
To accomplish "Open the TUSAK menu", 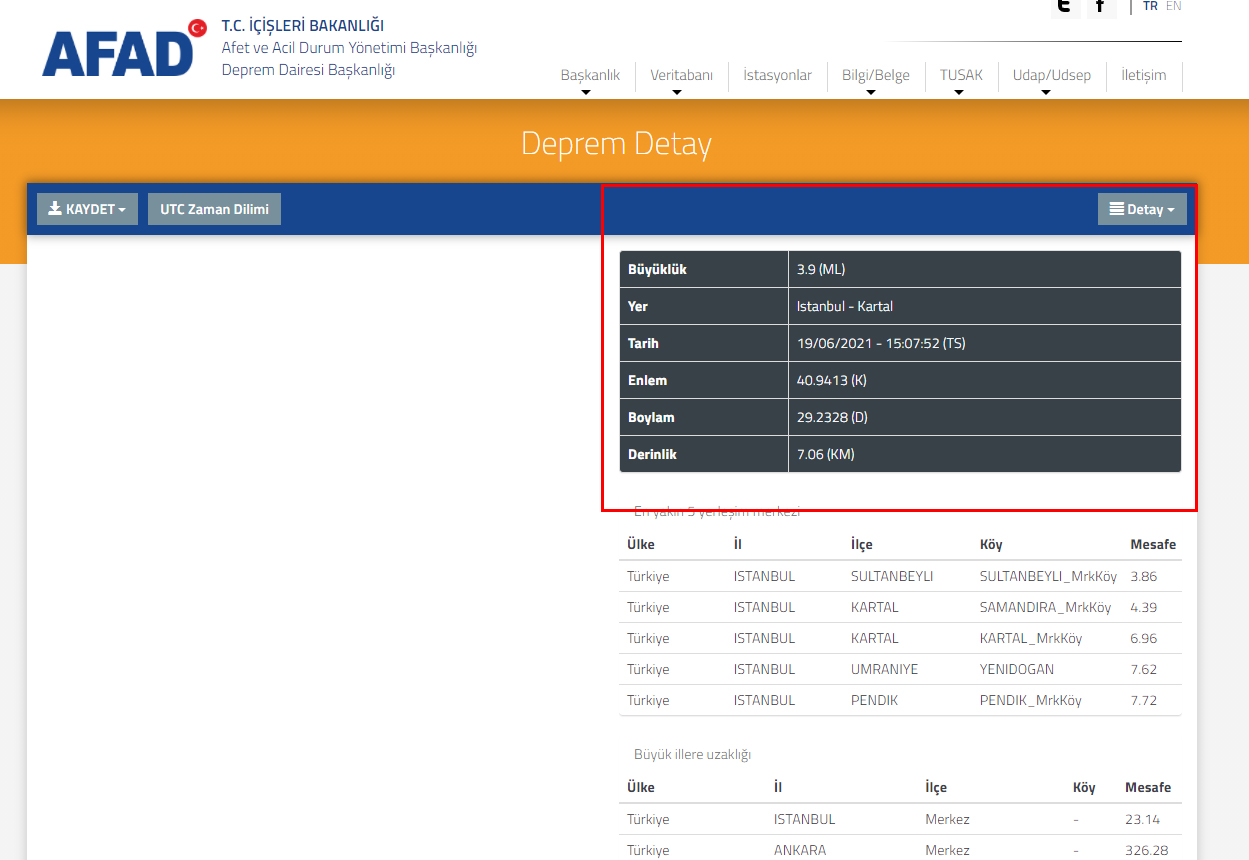I will pos(961,75).
